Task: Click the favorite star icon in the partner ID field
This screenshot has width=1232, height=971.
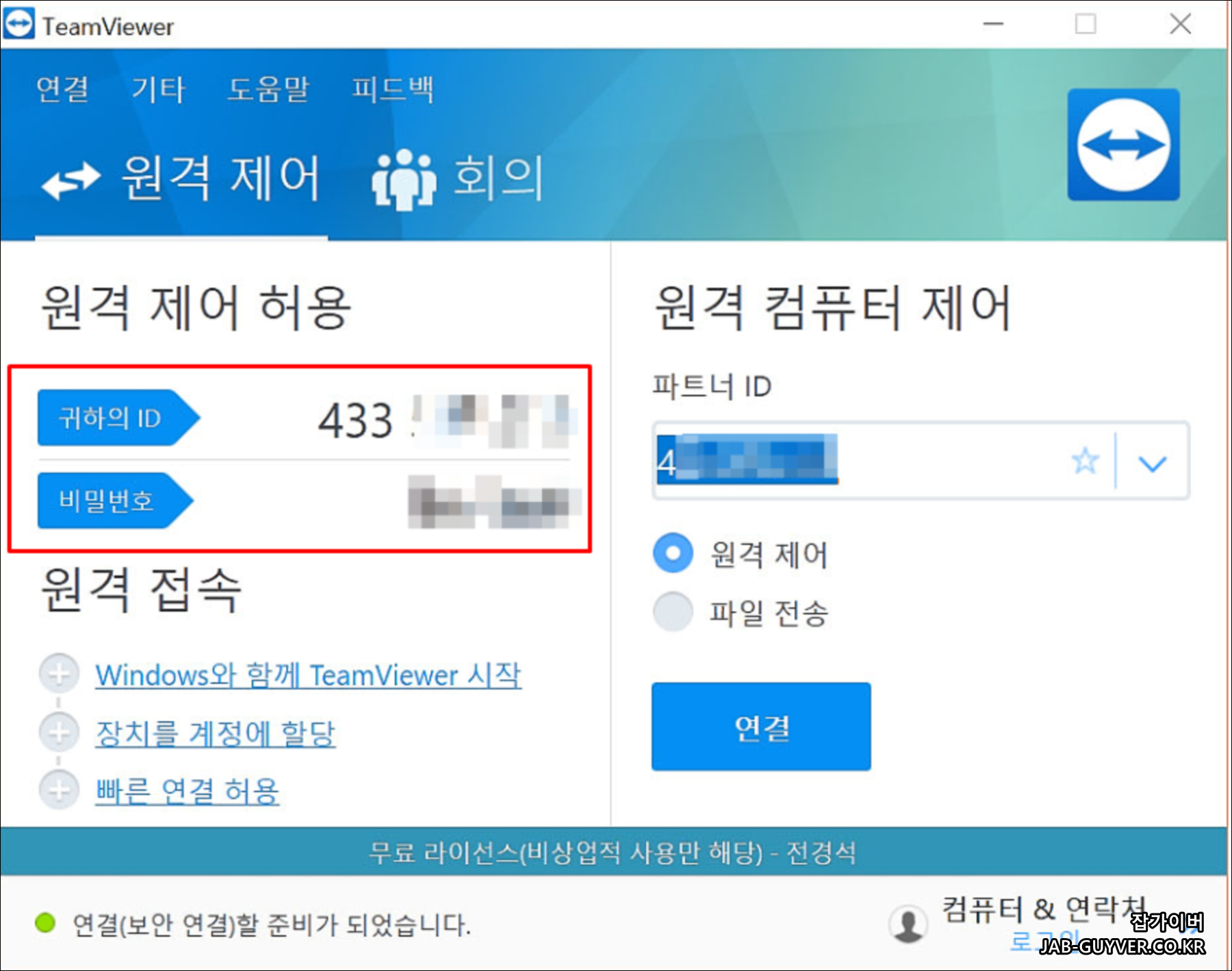Action: (1085, 461)
